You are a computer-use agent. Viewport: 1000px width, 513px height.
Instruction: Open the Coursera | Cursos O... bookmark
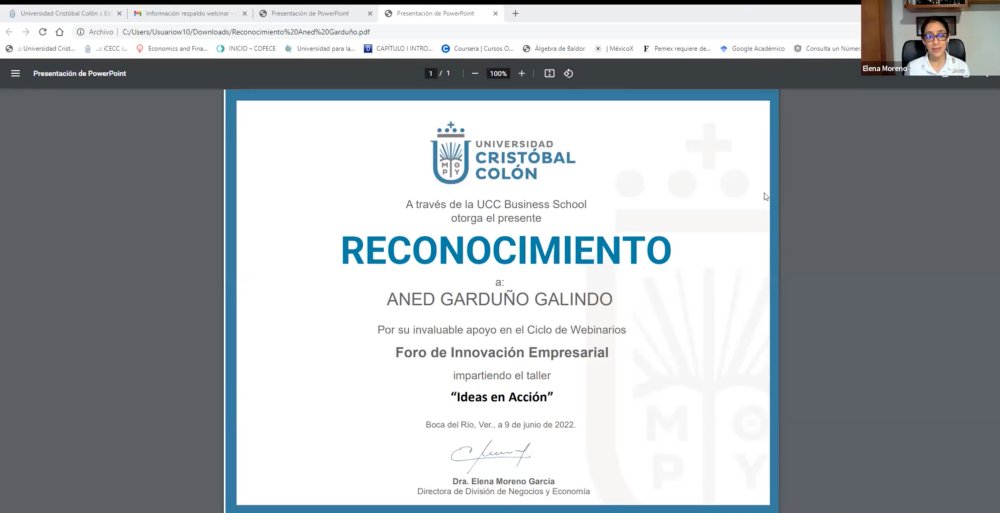tap(478, 48)
